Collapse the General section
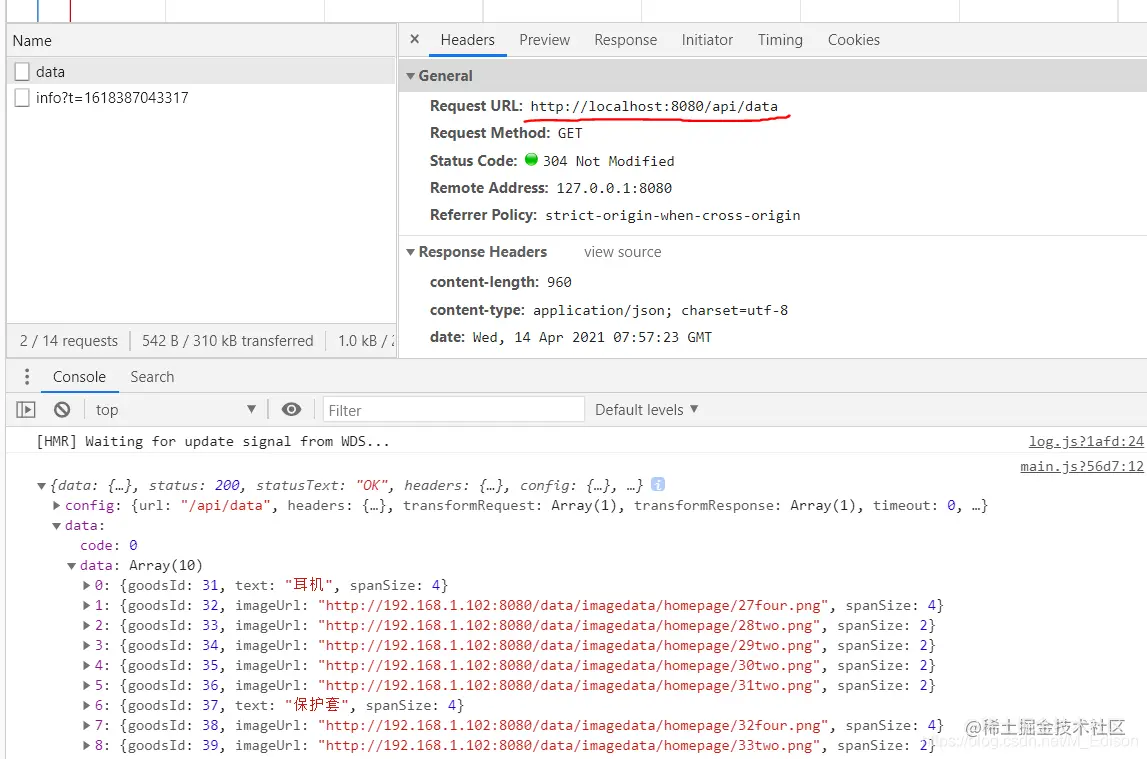Image resolution: width=1147 pixels, height=759 pixels. [x=410, y=76]
